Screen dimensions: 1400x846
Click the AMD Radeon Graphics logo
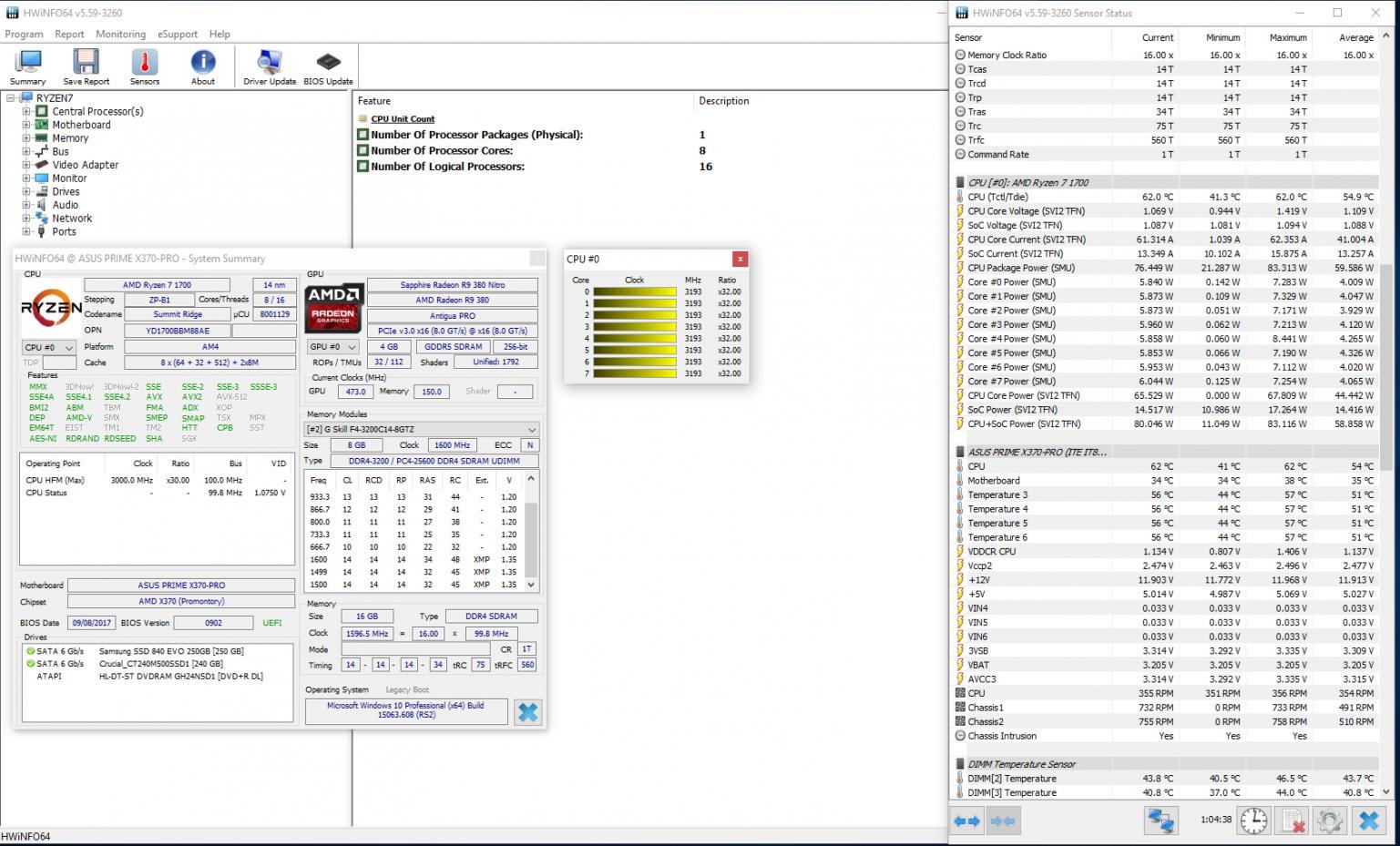(x=334, y=308)
